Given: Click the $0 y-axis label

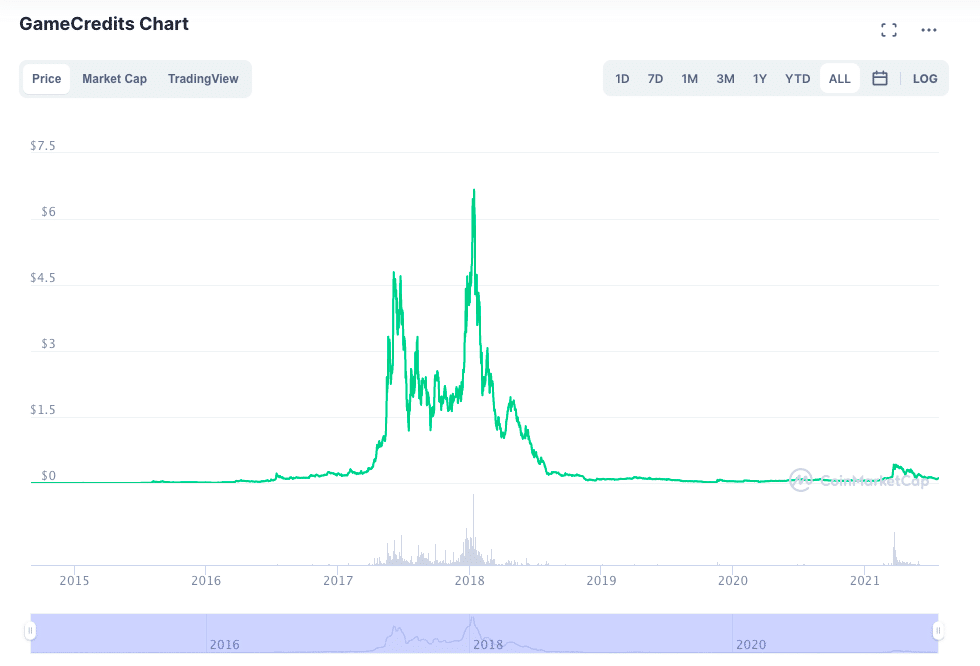Looking at the screenshot, I should [x=48, y=475].
